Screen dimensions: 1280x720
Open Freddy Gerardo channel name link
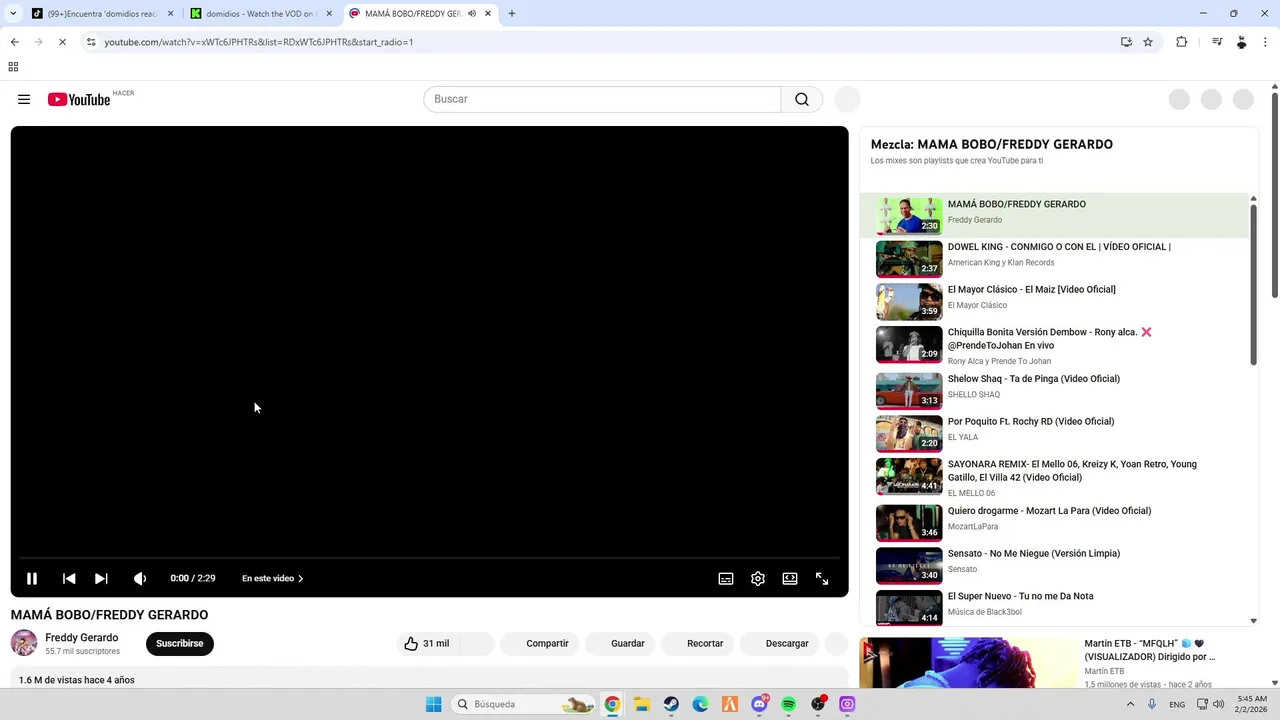[x=81, y=637]
